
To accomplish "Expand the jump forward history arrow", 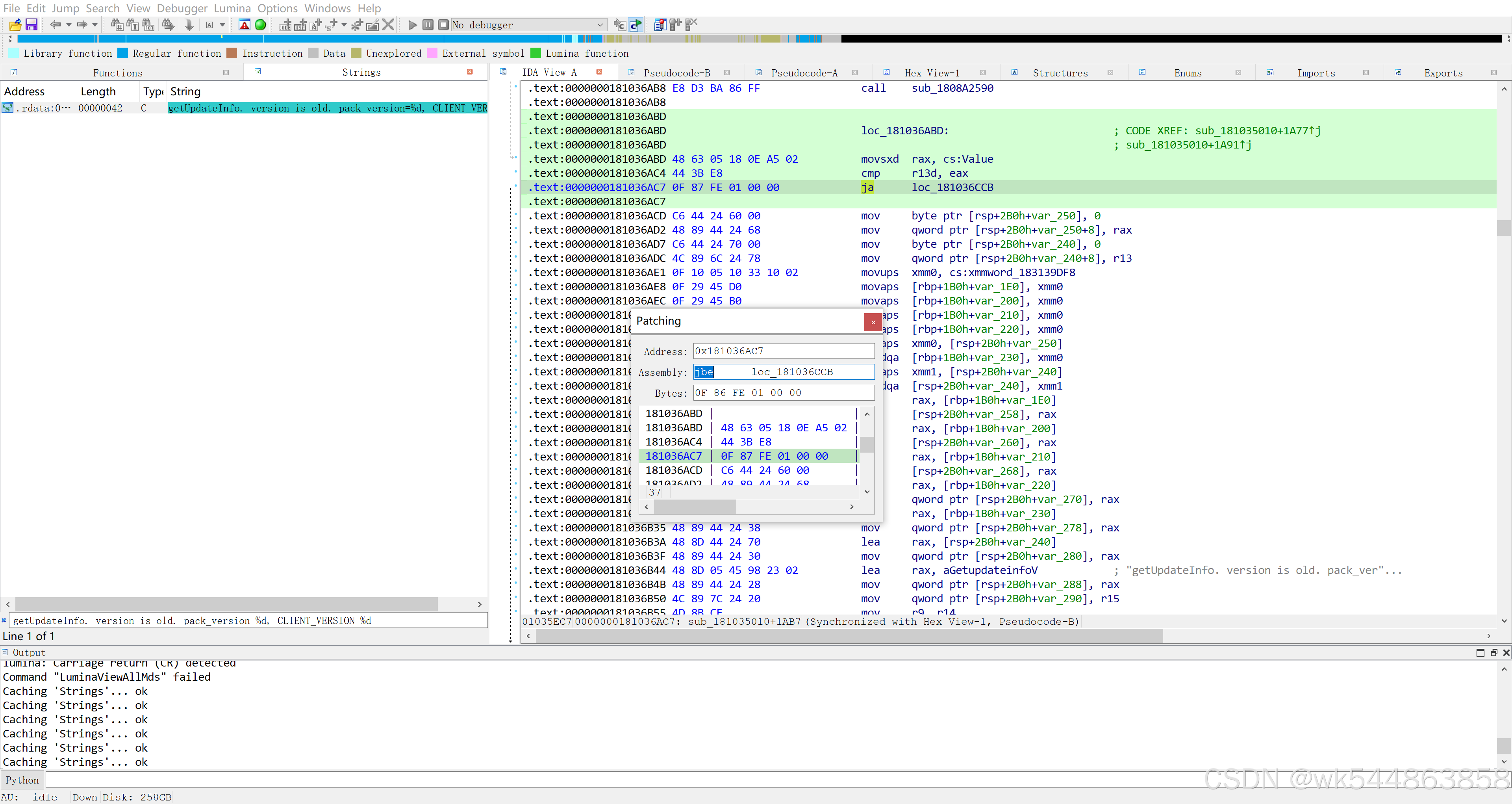I will 95,25.
